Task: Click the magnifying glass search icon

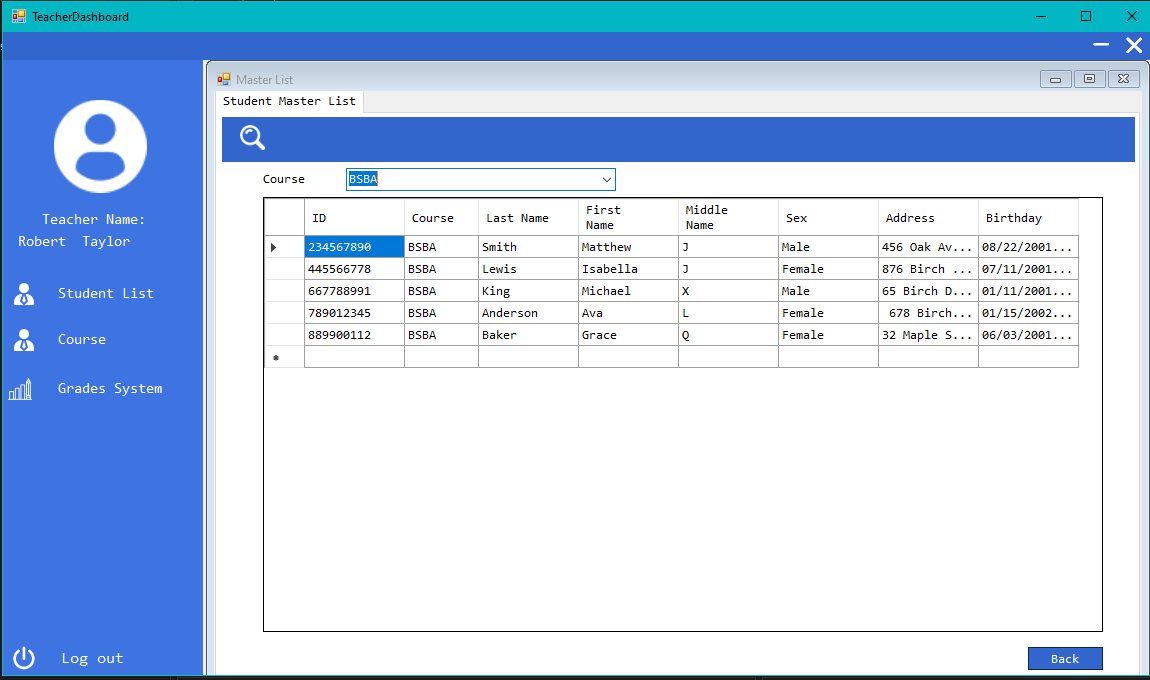Action: tap(253, 138)
